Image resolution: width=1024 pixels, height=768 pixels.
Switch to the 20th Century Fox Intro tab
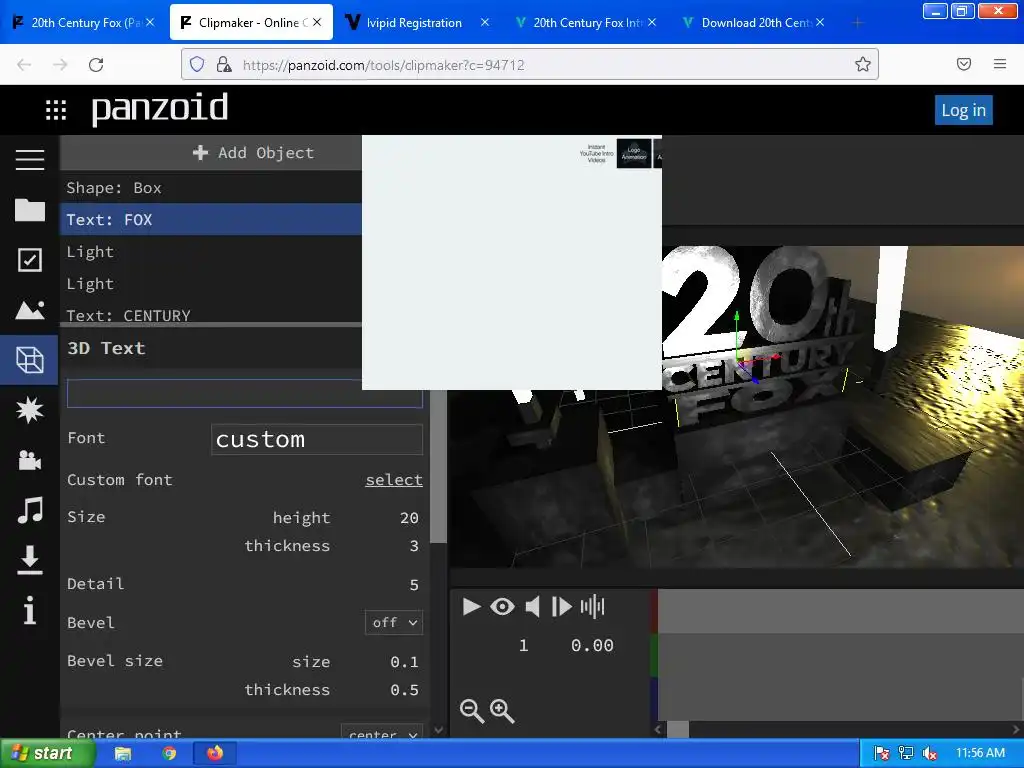(x=586, y=22)
